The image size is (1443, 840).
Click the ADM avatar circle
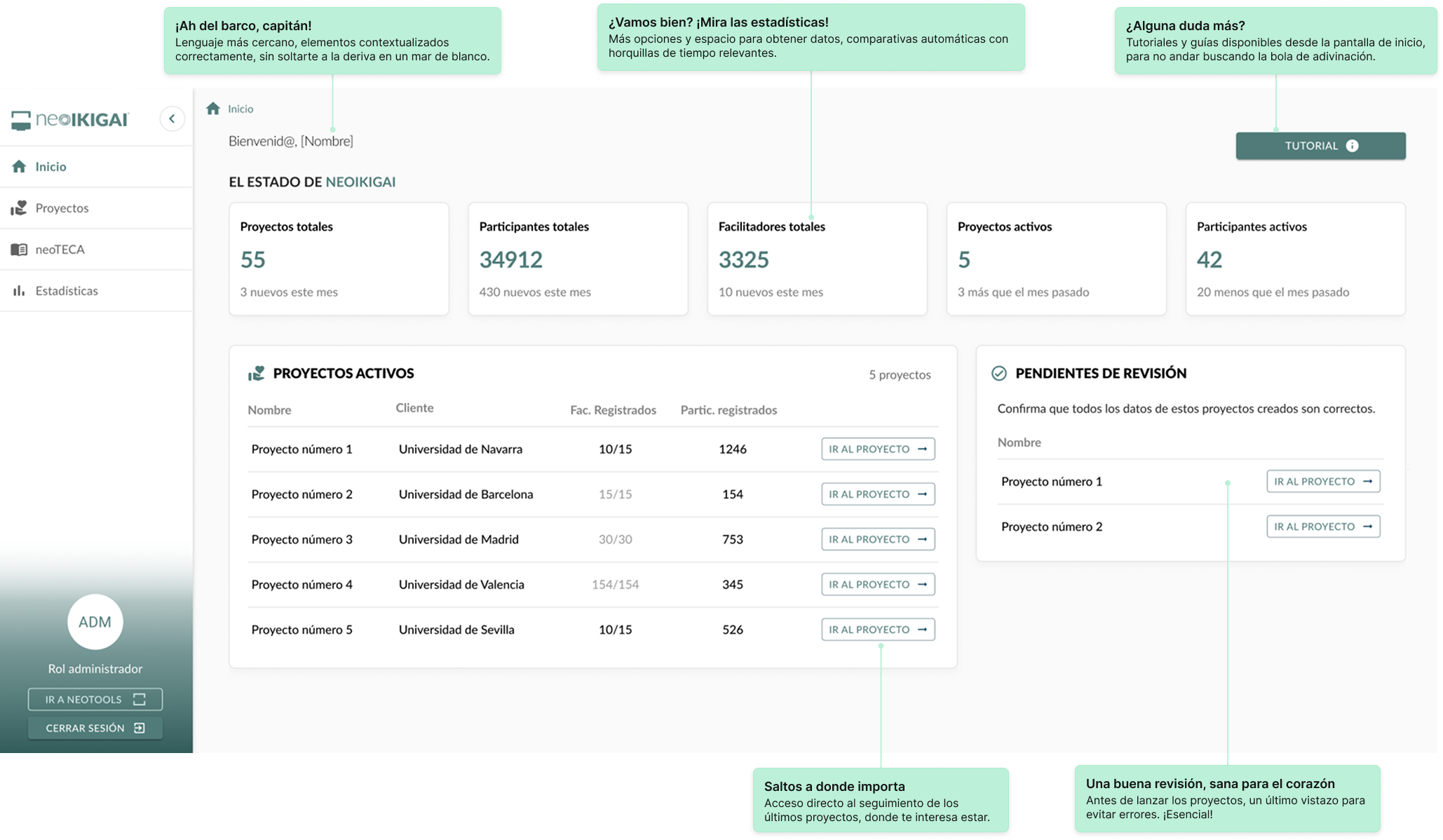pos(95,622)
